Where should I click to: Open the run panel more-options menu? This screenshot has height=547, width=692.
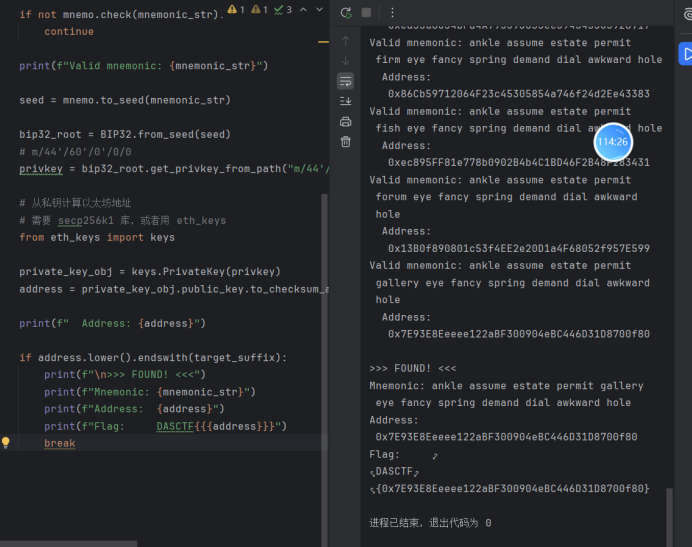[x=391, y=13]
